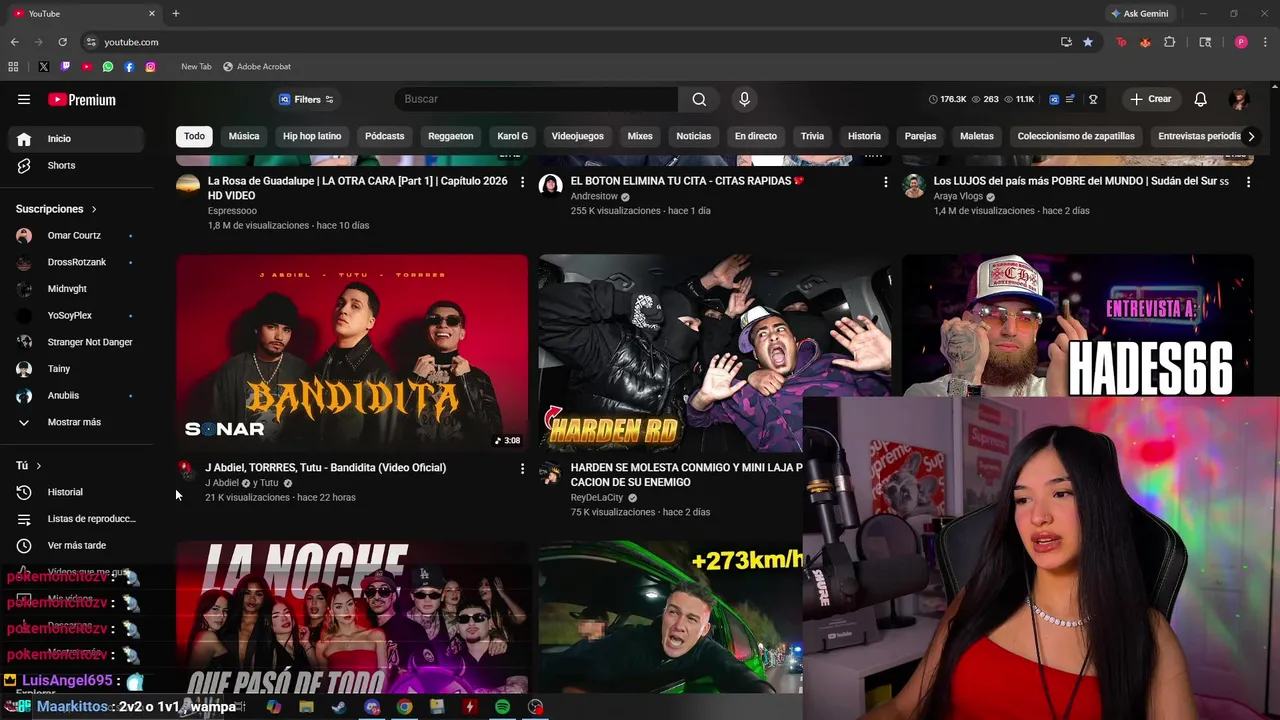
Task: Open Spotify from the taskbar
Action: click(502, 707)
